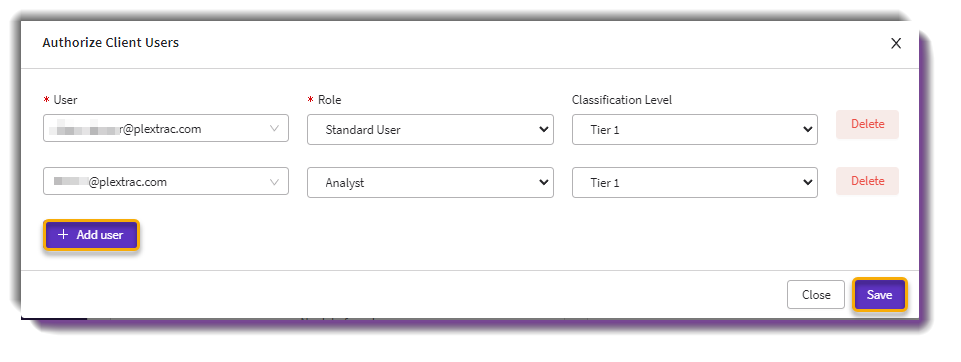Screen dimensions: 961x362
Task: Click the Close button in the footer
Action: click(x=816, y=295)
